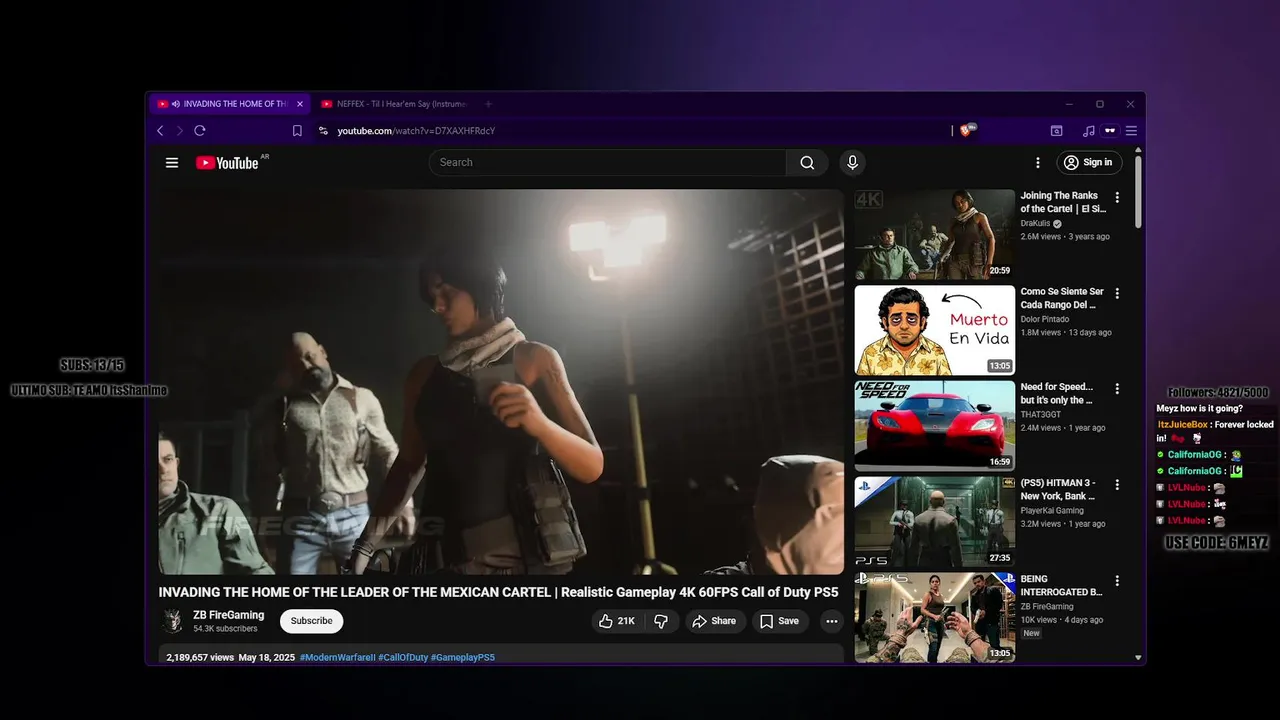
Task: Open options menu for HITMAN 3 video
Action: click(x=1117, y=484)
